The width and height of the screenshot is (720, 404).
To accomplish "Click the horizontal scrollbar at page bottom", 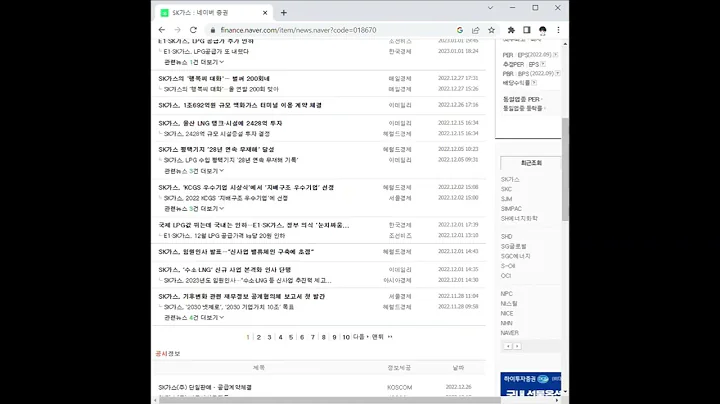I will (x=329, y=400).
